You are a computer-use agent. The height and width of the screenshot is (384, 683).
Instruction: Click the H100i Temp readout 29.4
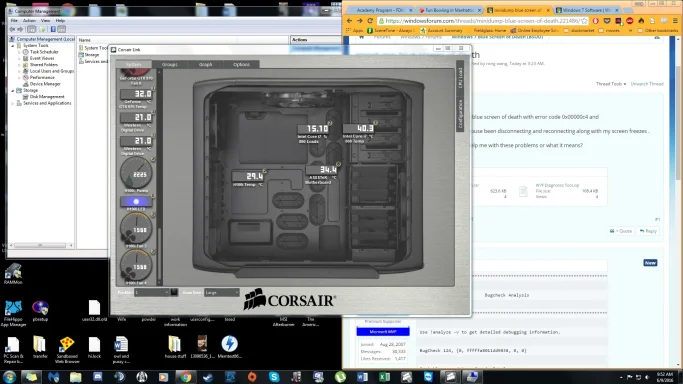coord(249,176)
